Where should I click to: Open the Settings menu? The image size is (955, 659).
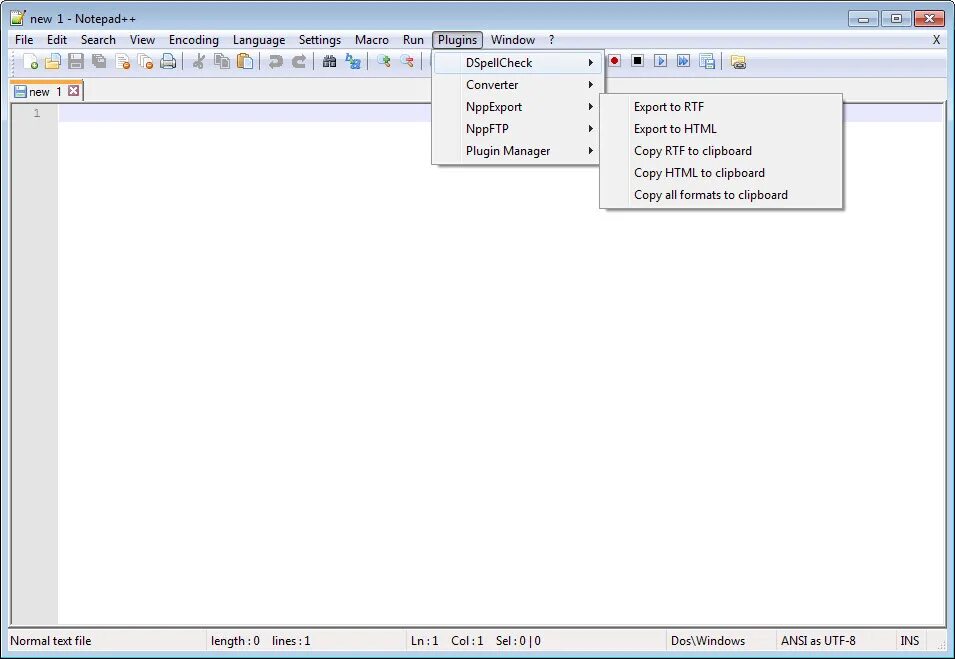pos(320,40)
